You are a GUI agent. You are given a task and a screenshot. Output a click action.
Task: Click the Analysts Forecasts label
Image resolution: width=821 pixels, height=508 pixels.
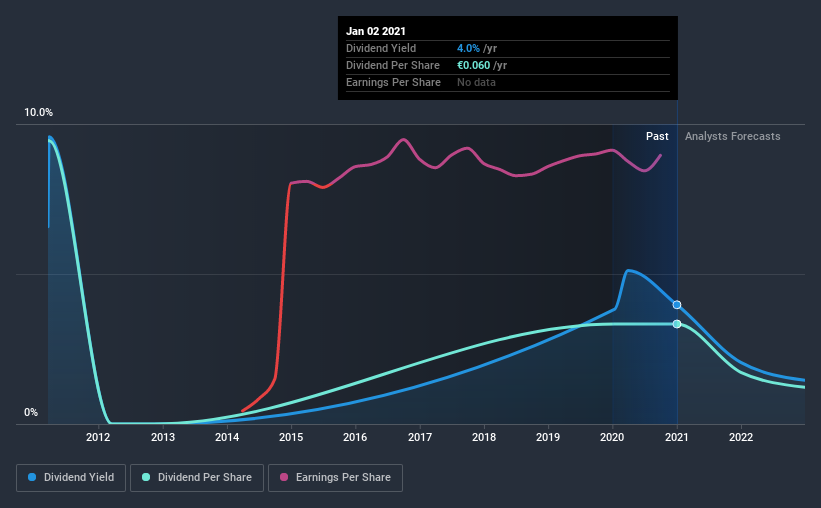pos(733,136)
